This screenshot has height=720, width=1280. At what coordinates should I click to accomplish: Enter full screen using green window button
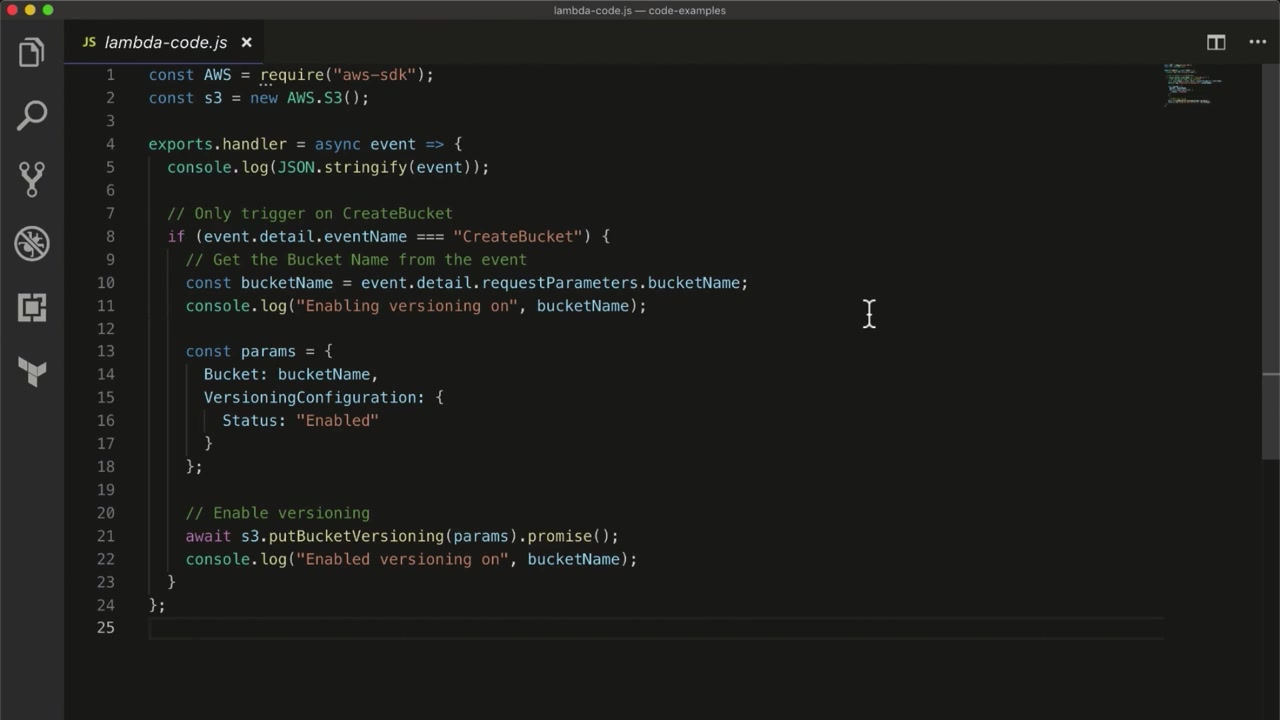pyautogui.click(x=47, y=10)
